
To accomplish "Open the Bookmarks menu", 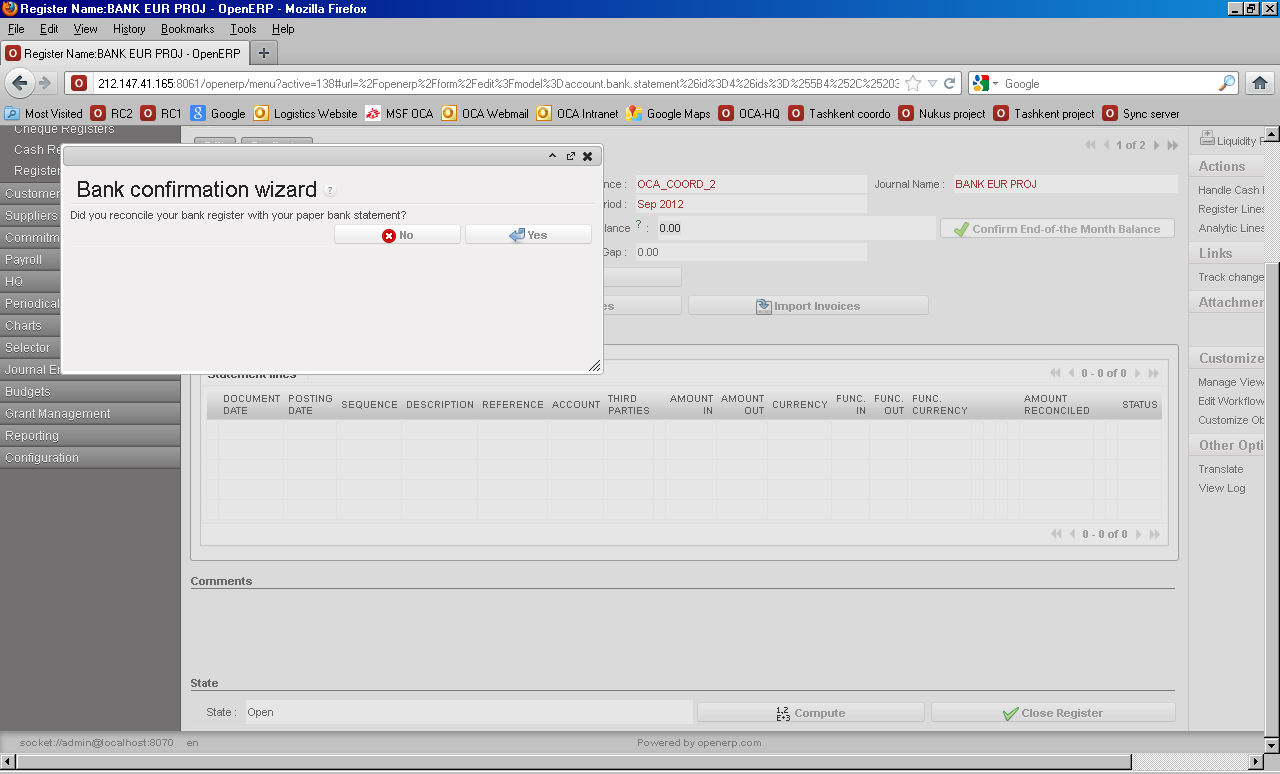I will coord(188,29).
